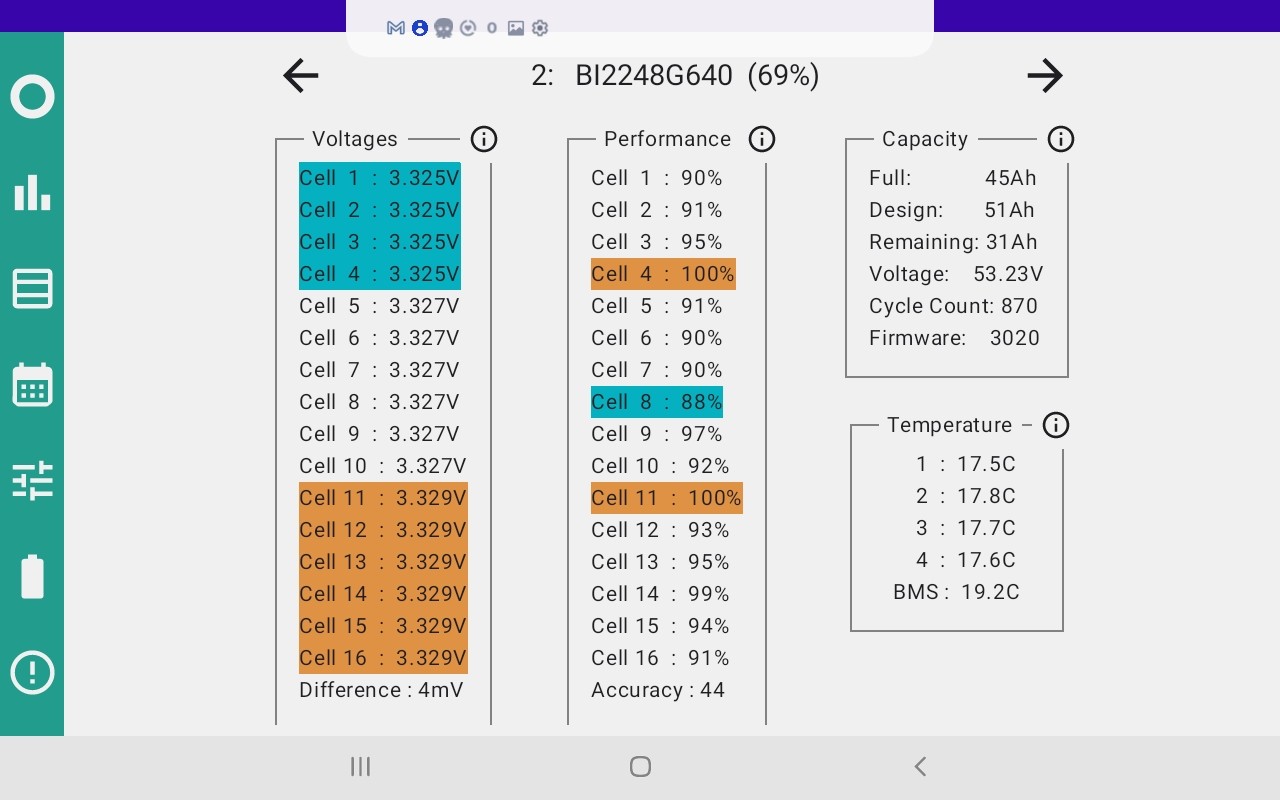This screenshot has height=800, width=1280.
Task: Select highlighted Cell 4 : 100% performance row
Action: coord(663,274)
